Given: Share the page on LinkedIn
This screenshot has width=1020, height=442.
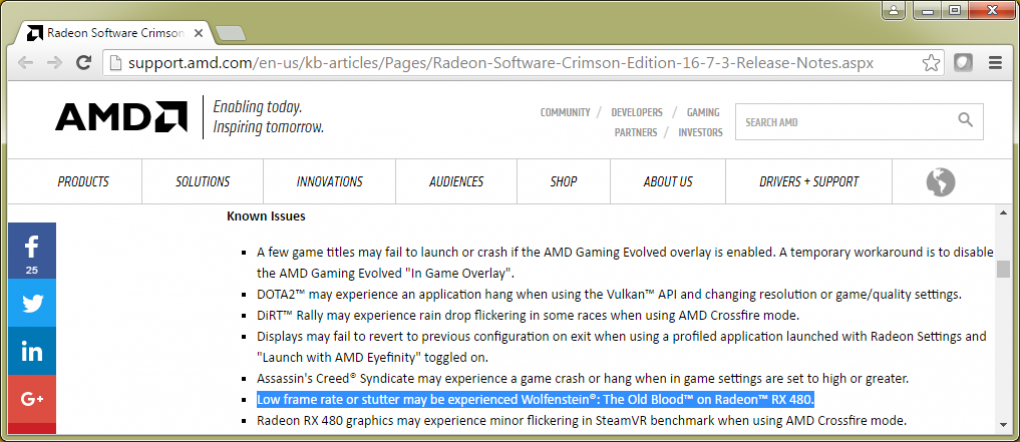Looking at the screenshot, I should tap(32, 352).
